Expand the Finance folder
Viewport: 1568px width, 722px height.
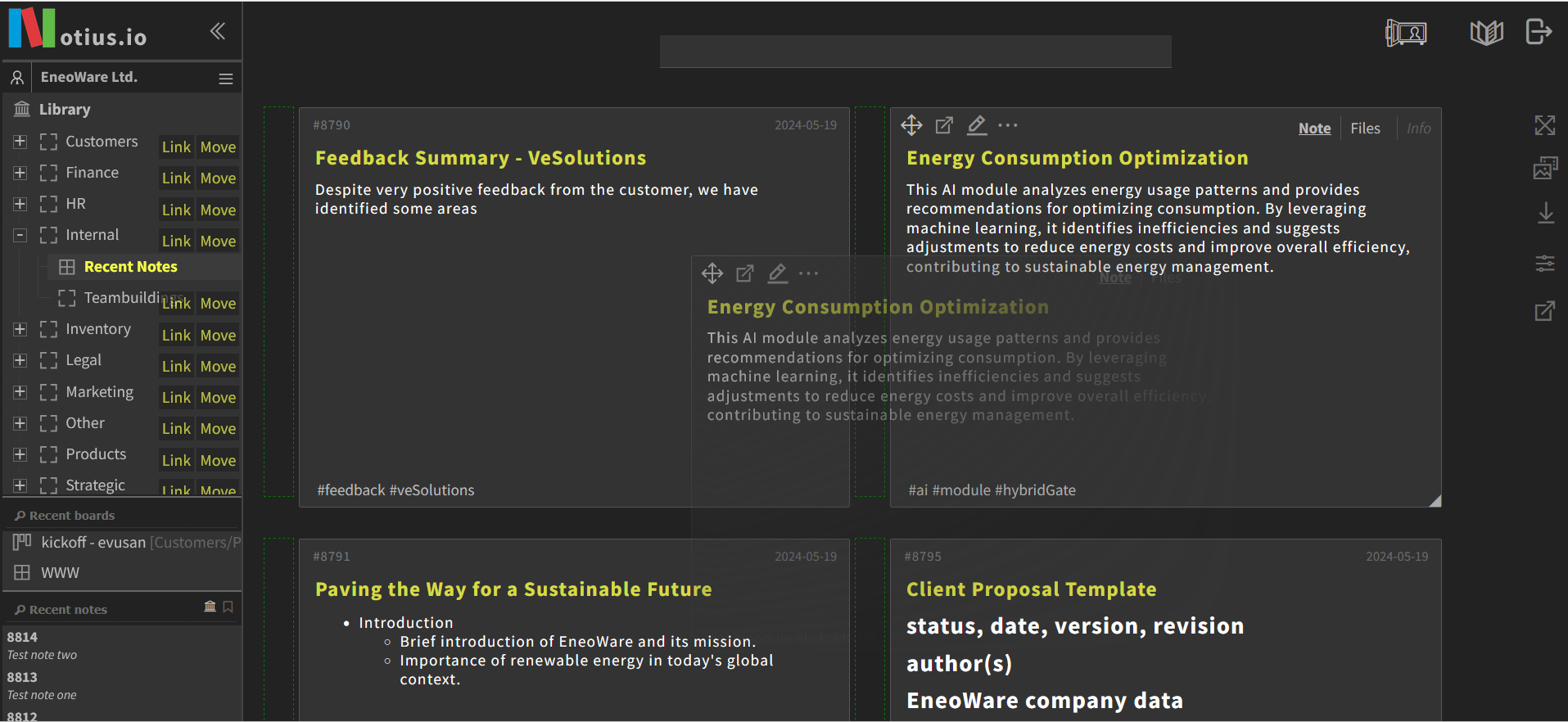20,173
